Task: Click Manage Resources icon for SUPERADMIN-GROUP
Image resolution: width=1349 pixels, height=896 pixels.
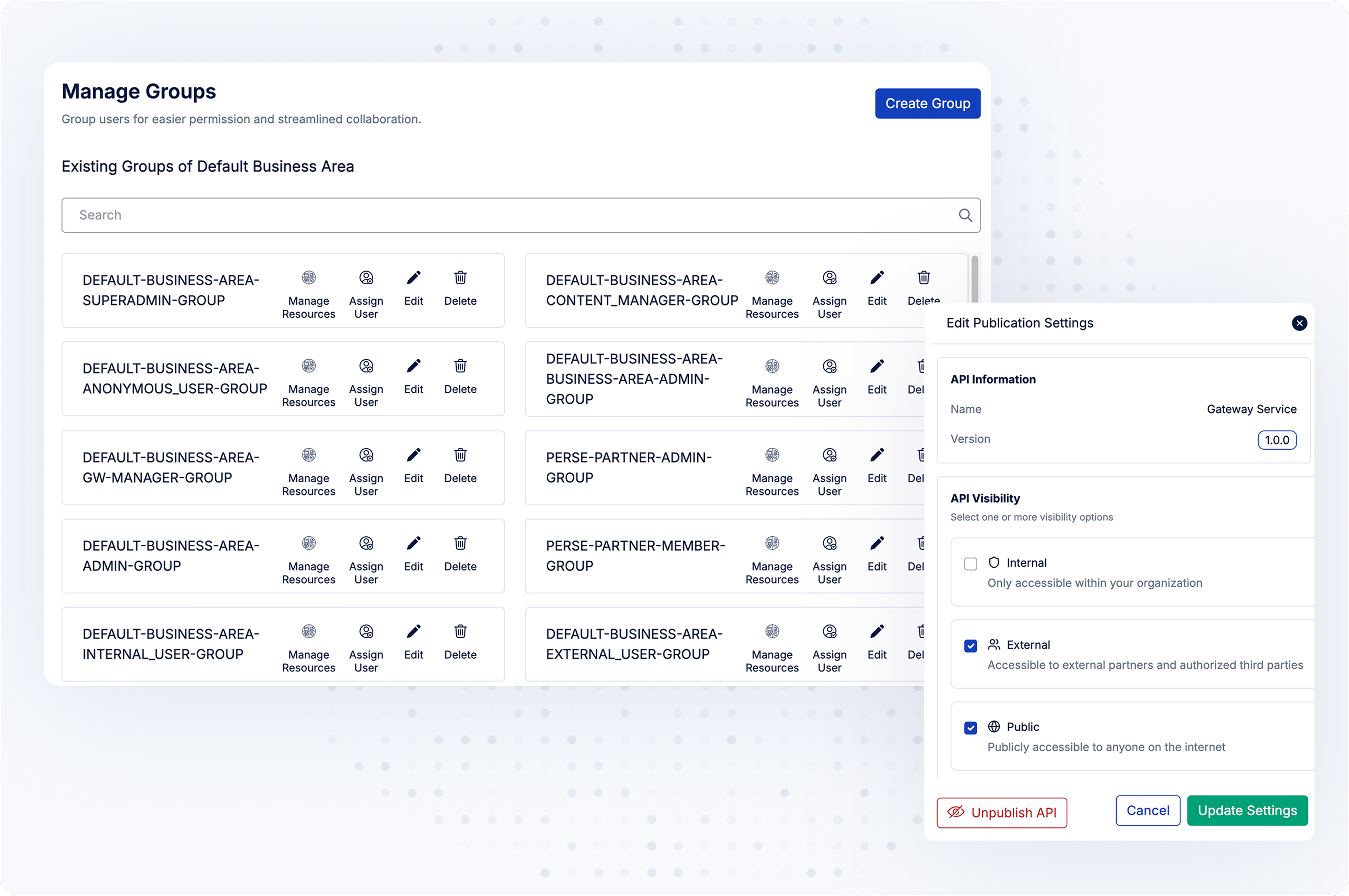Action: (309, 278)
